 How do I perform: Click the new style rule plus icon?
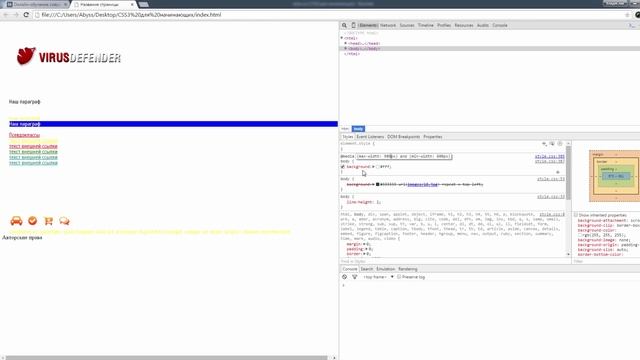pyautogui.click(x=544, y=144)
